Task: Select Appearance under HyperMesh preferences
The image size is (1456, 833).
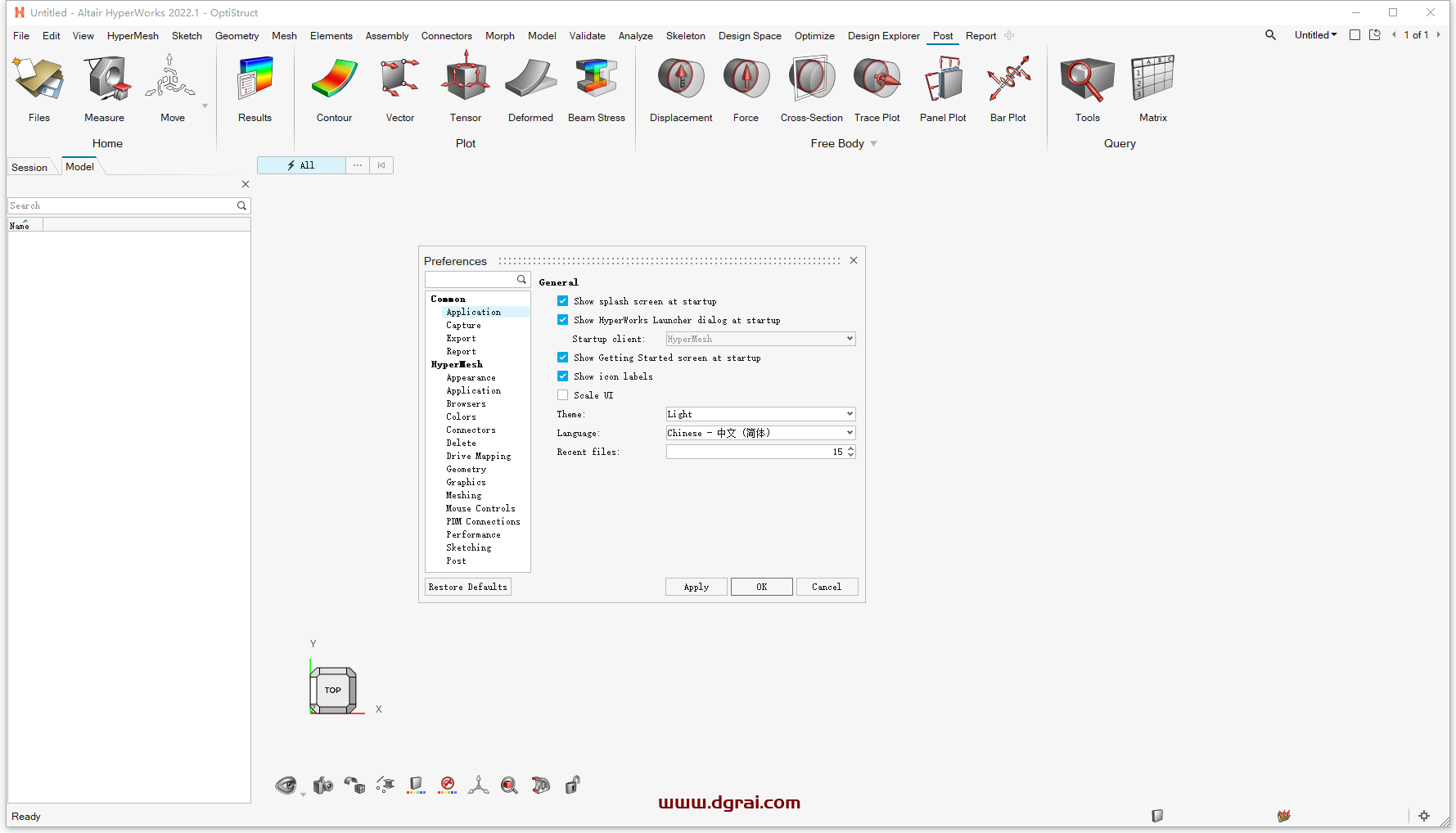Action: pyautogui.click(x=471, y=378)
